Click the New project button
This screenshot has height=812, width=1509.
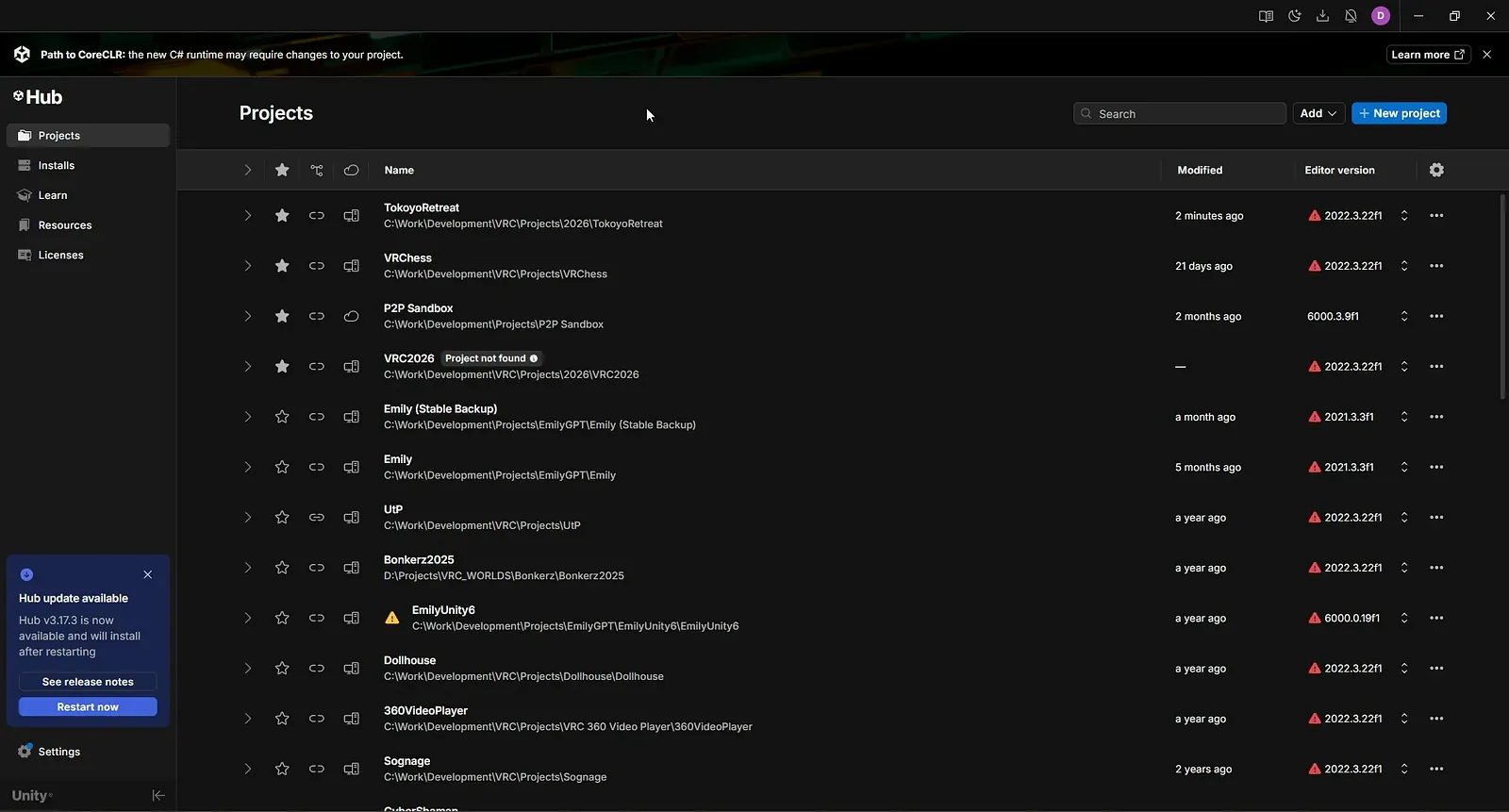[x=1399, y=113]
